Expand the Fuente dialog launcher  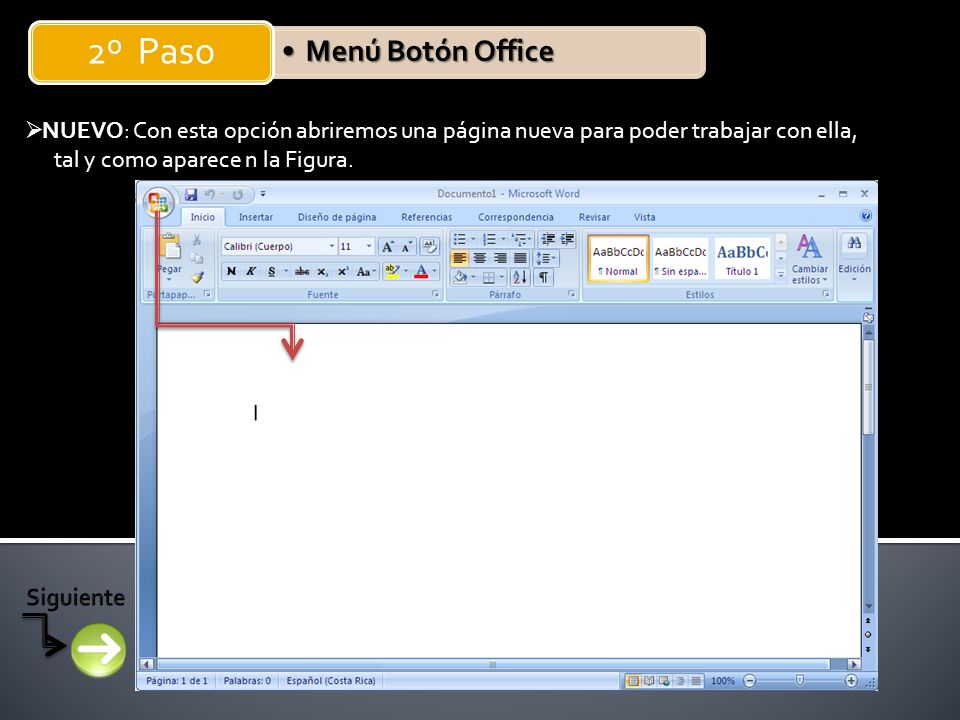click(435, 294)
